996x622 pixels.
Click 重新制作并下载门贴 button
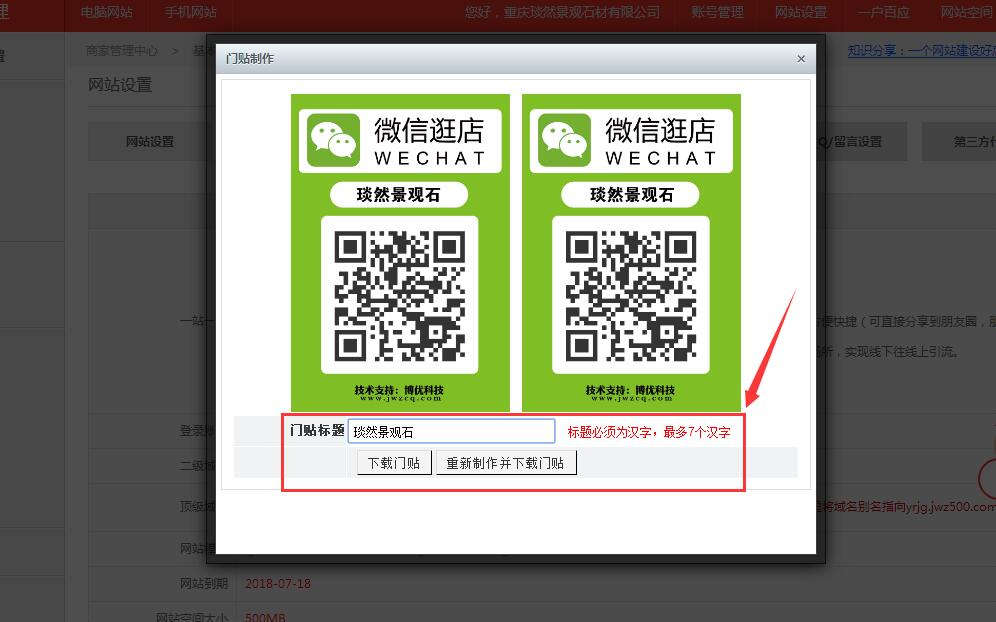point(506,463)
